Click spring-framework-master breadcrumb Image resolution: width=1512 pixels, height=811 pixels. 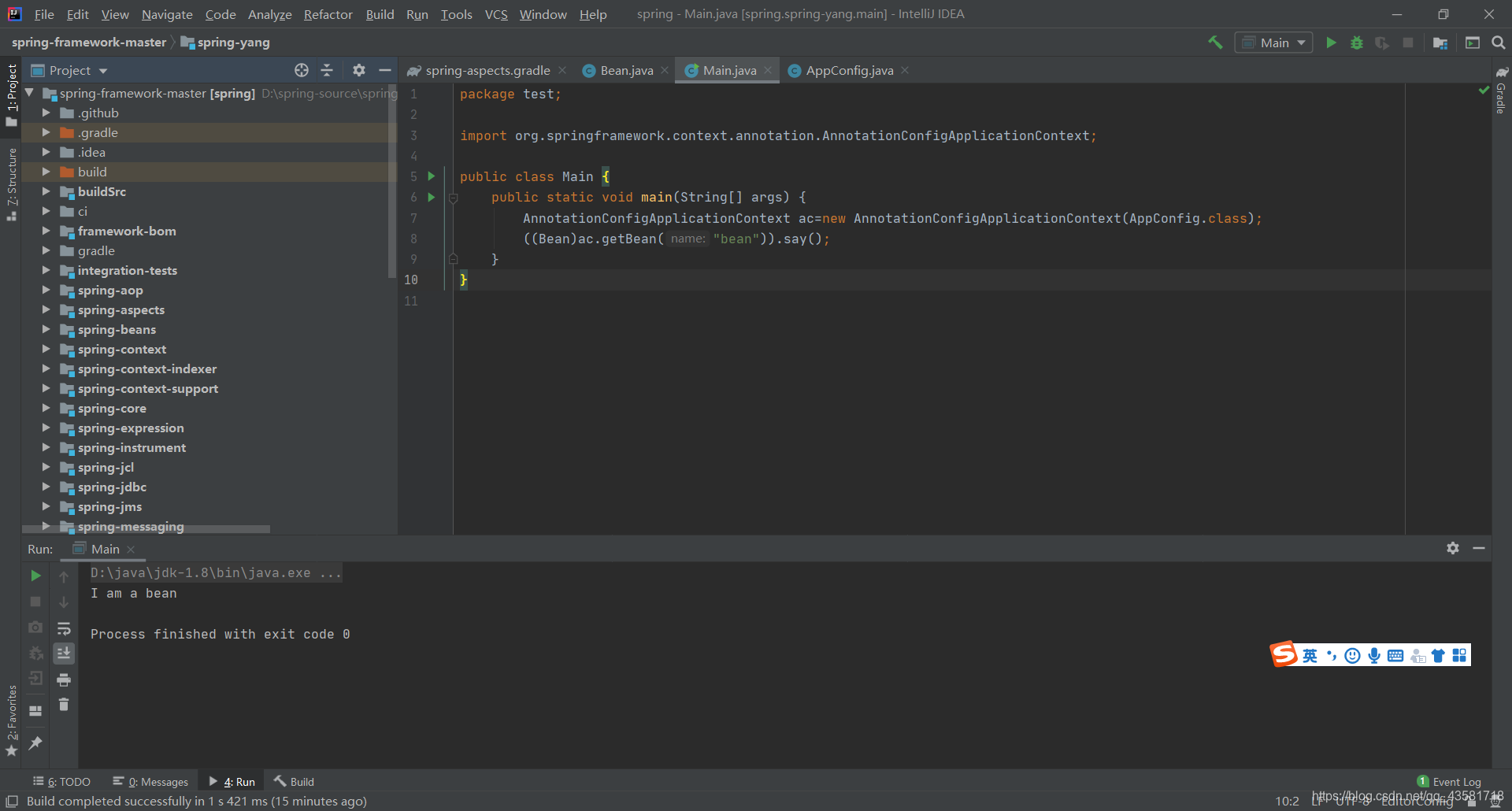click(89, 43)
